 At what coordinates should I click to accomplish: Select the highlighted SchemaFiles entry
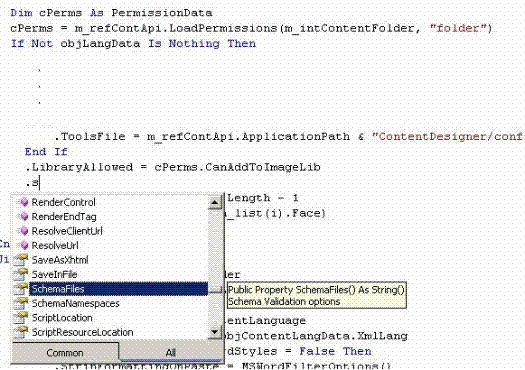click(119, 289)
